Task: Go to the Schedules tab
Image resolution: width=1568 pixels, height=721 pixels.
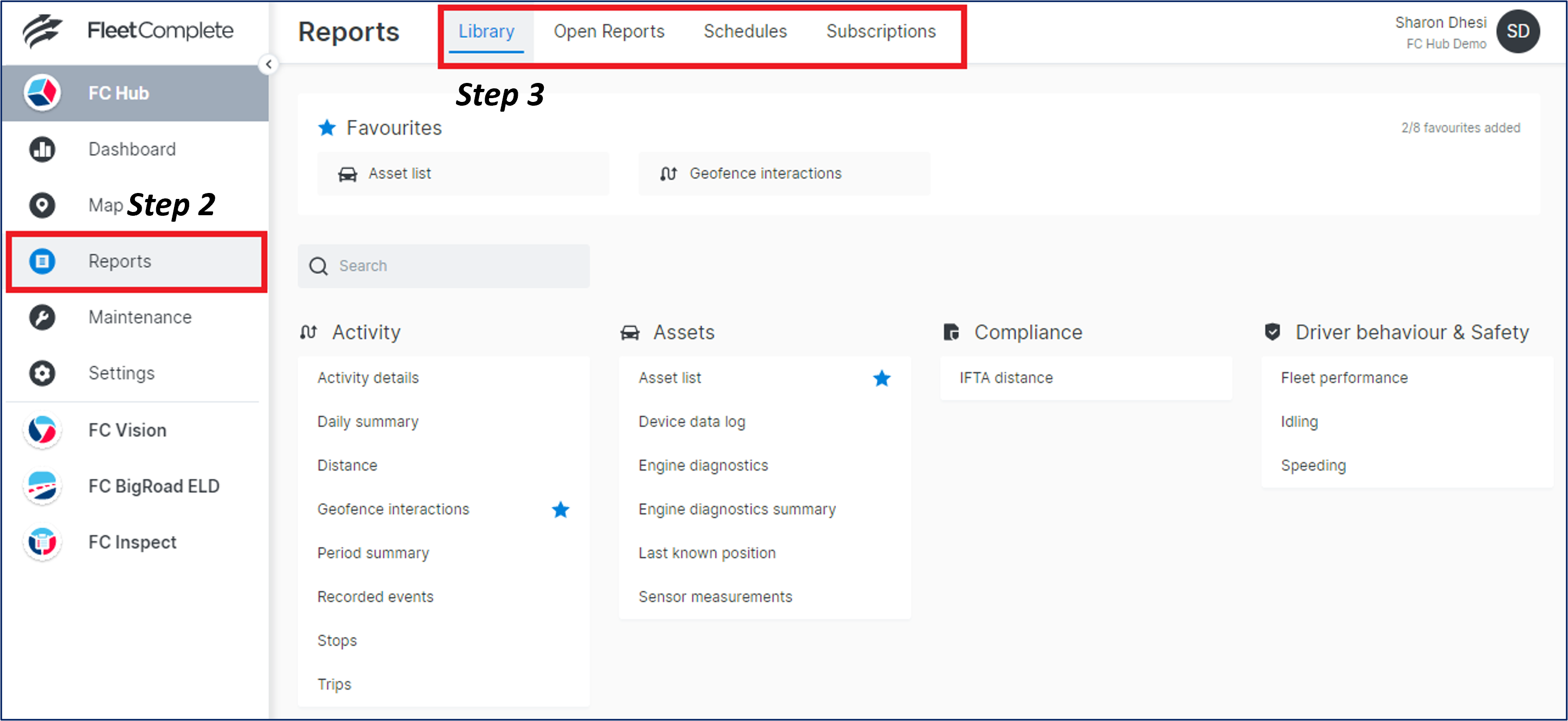Action: pos(745,31)
